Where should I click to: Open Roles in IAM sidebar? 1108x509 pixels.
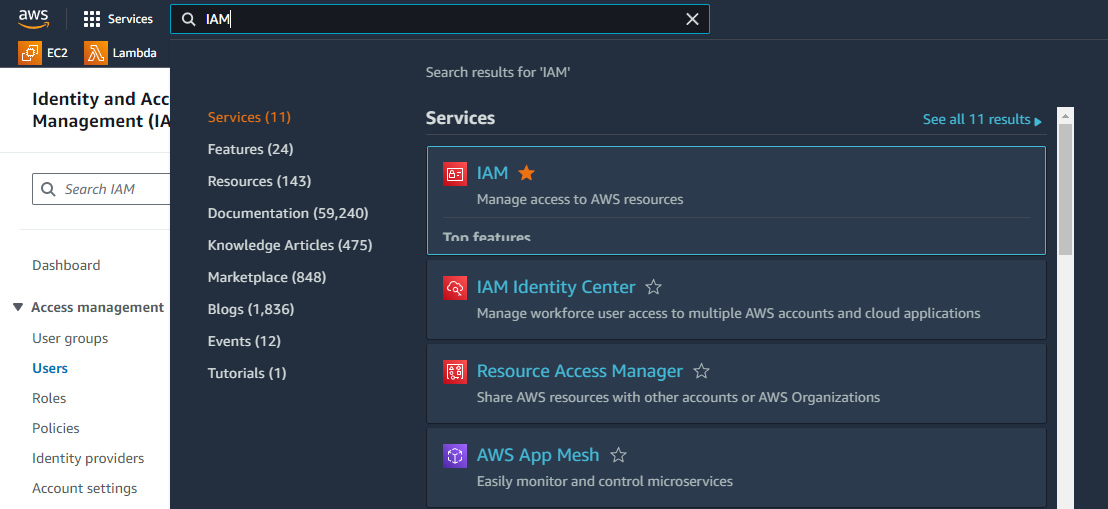coord(49,398)
